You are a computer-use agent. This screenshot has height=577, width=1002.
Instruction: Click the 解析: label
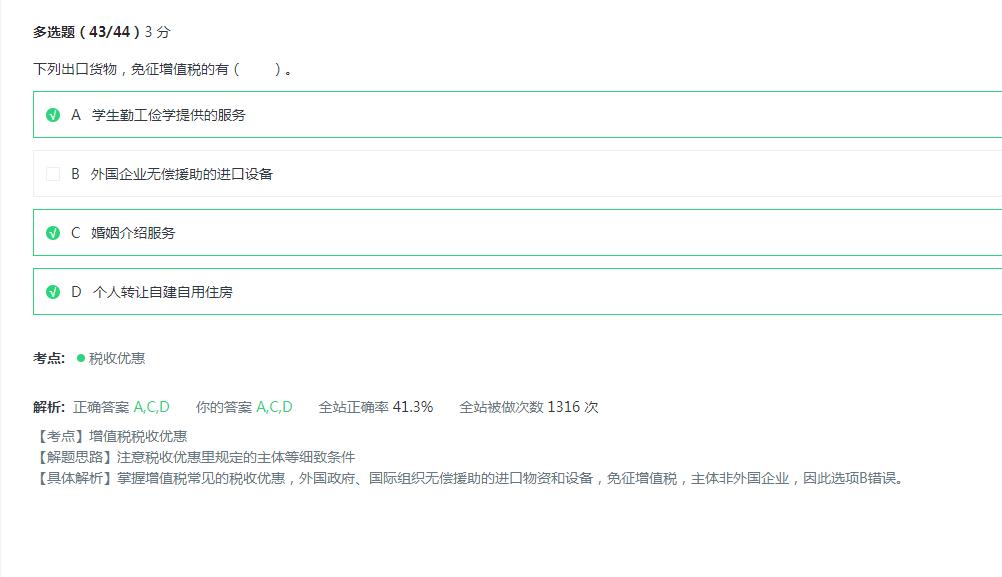pos(49,407)
